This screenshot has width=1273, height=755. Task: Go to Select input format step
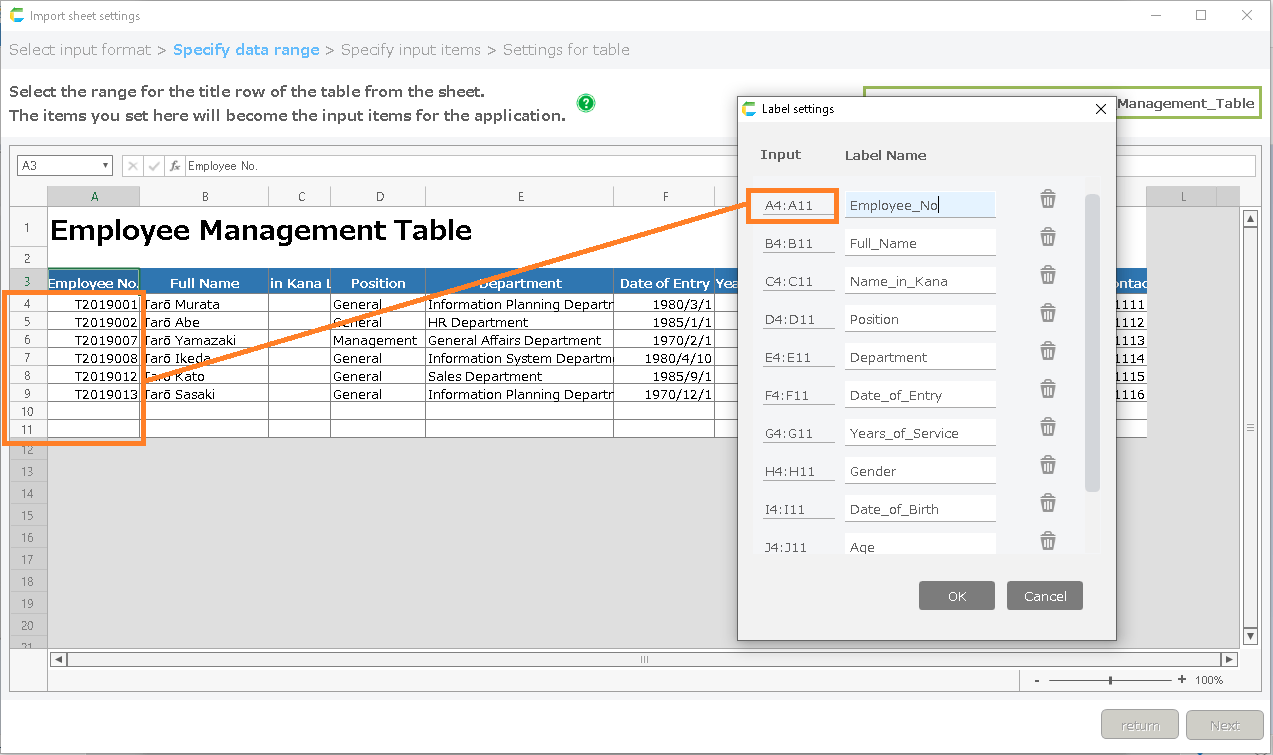pos(80,50)
